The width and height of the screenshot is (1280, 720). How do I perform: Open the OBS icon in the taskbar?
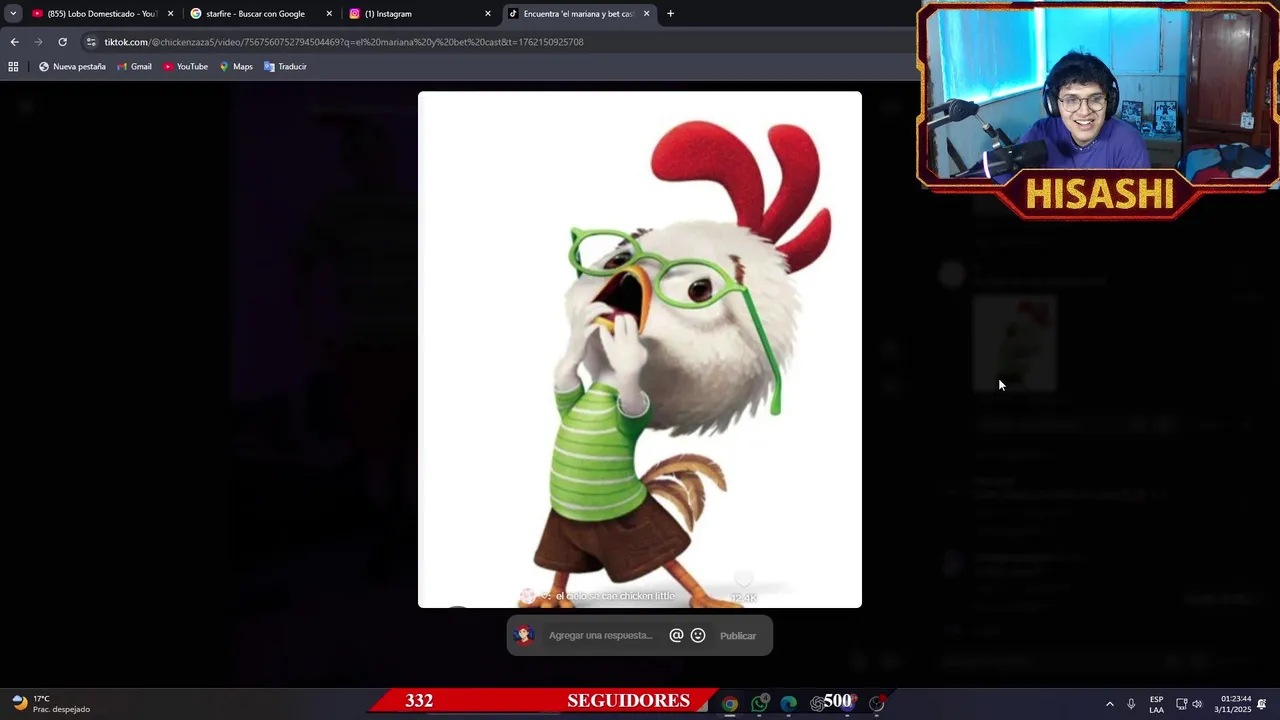[877, 704]
